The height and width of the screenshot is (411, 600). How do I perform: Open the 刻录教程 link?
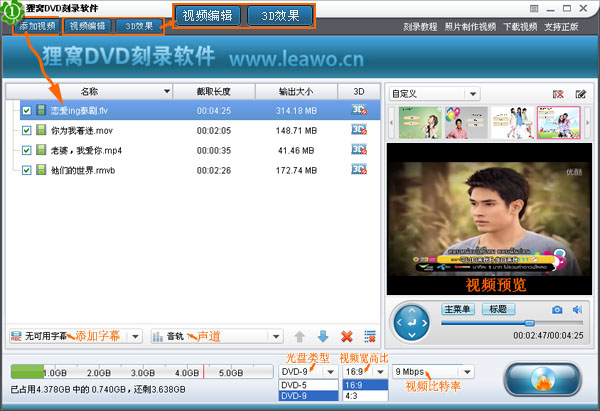(x=420, y=27)
